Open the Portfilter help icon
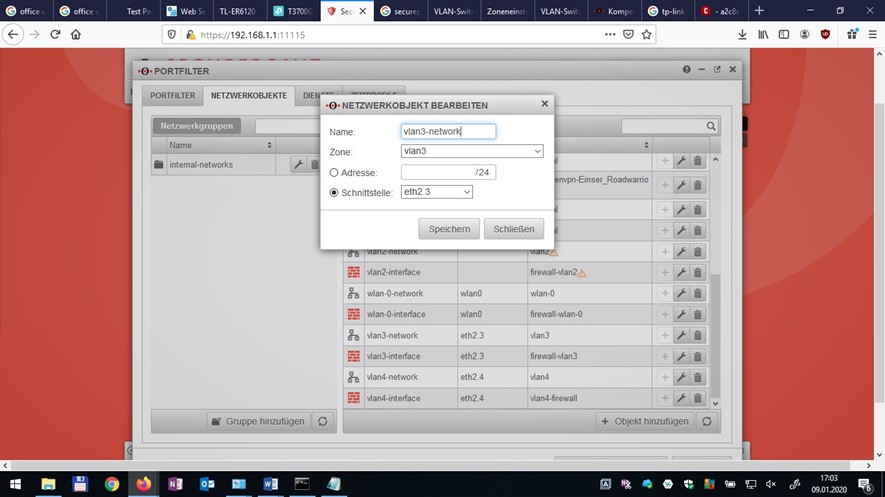 pyautogui.click(x=687, y=70)
